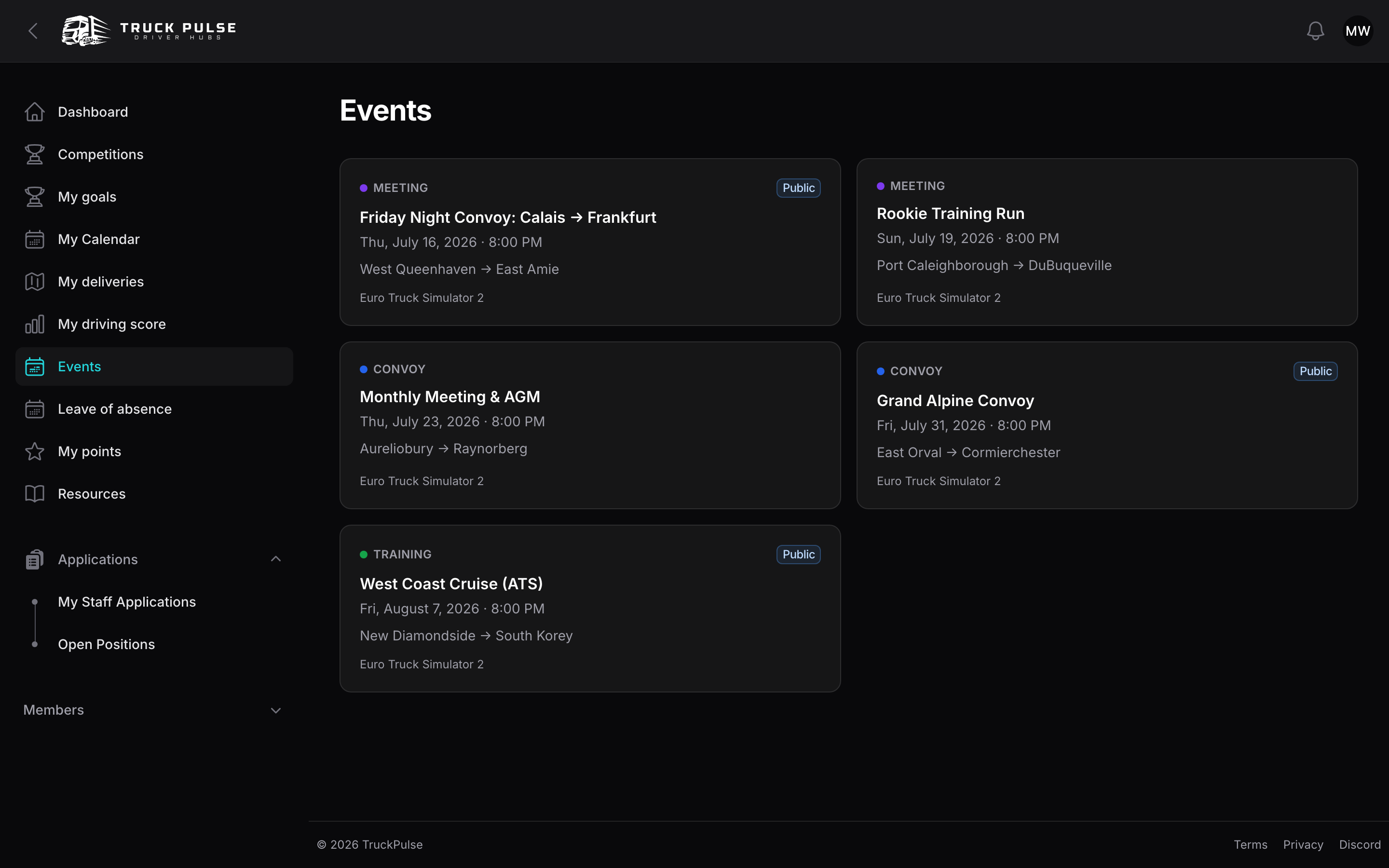Image resolution: width=1389 pixels, height=868 pixels.
Task: Collapse the Applications section chevron
Action: (275, 559)
